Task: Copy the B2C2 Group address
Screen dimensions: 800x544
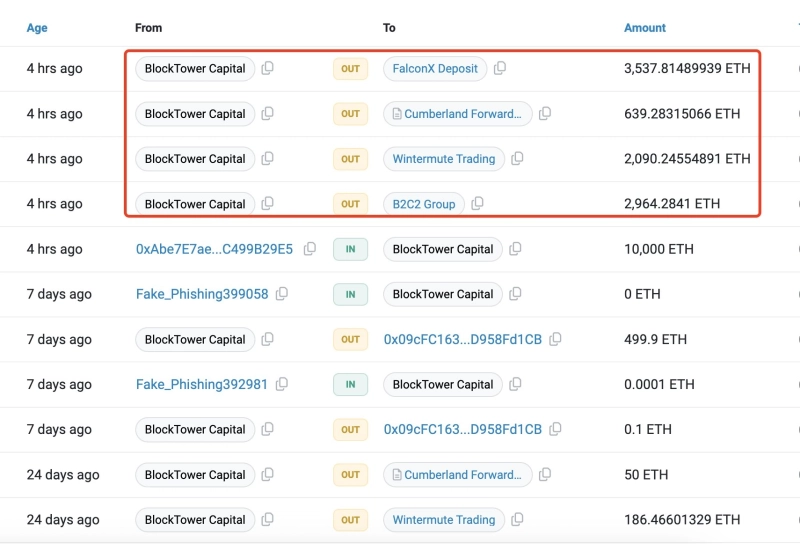Action: pos(478,204)
